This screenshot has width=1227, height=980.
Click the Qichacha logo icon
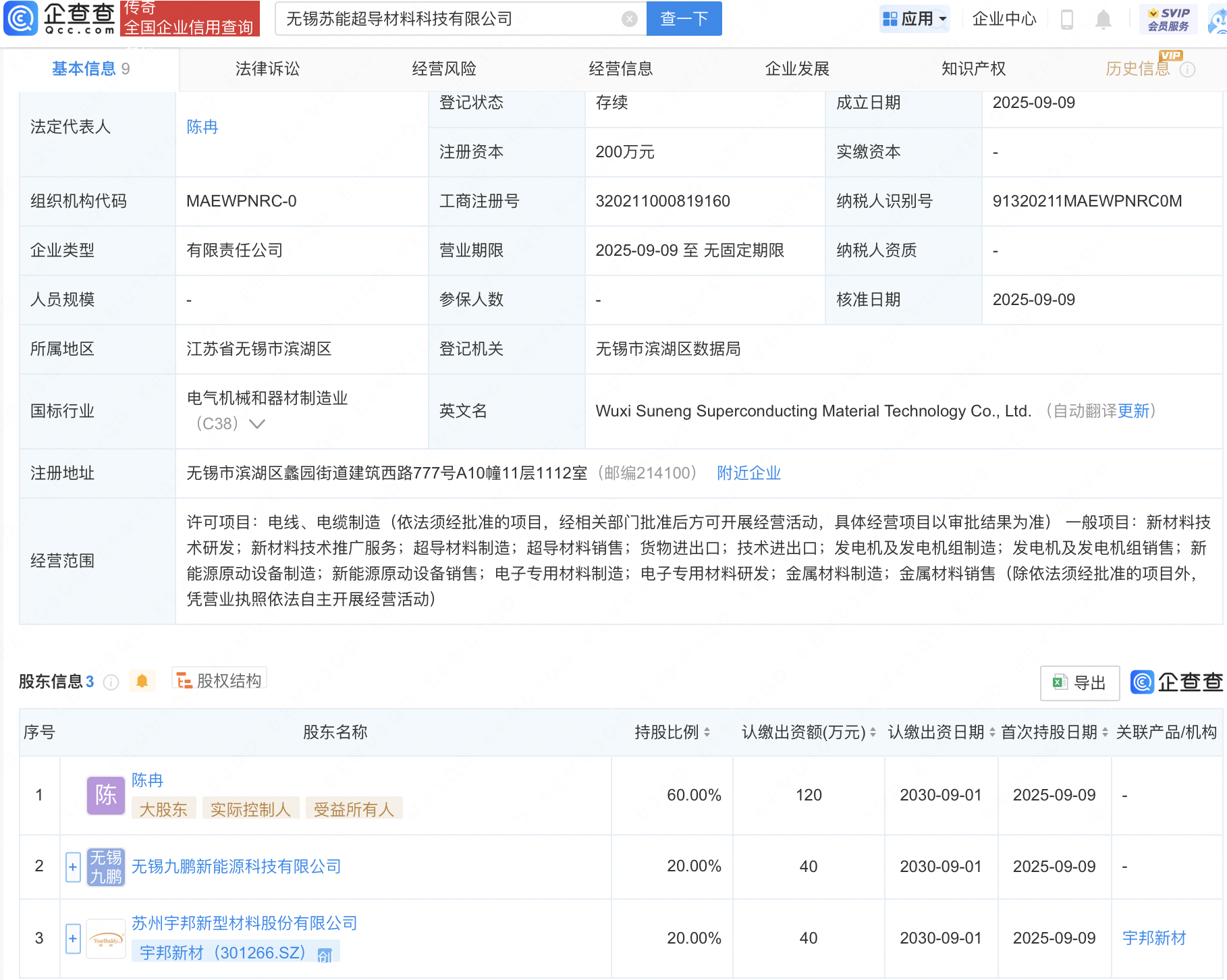22,18
